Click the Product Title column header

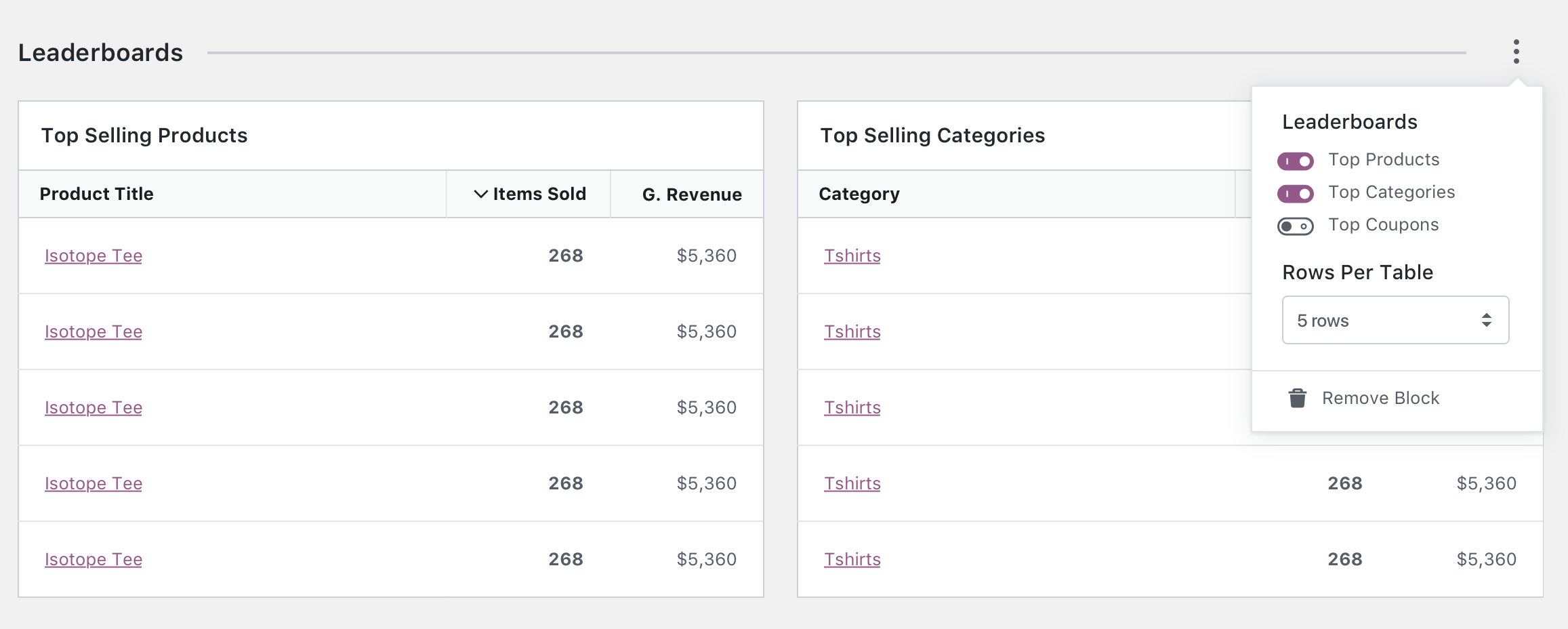click(x=96, y=194)
